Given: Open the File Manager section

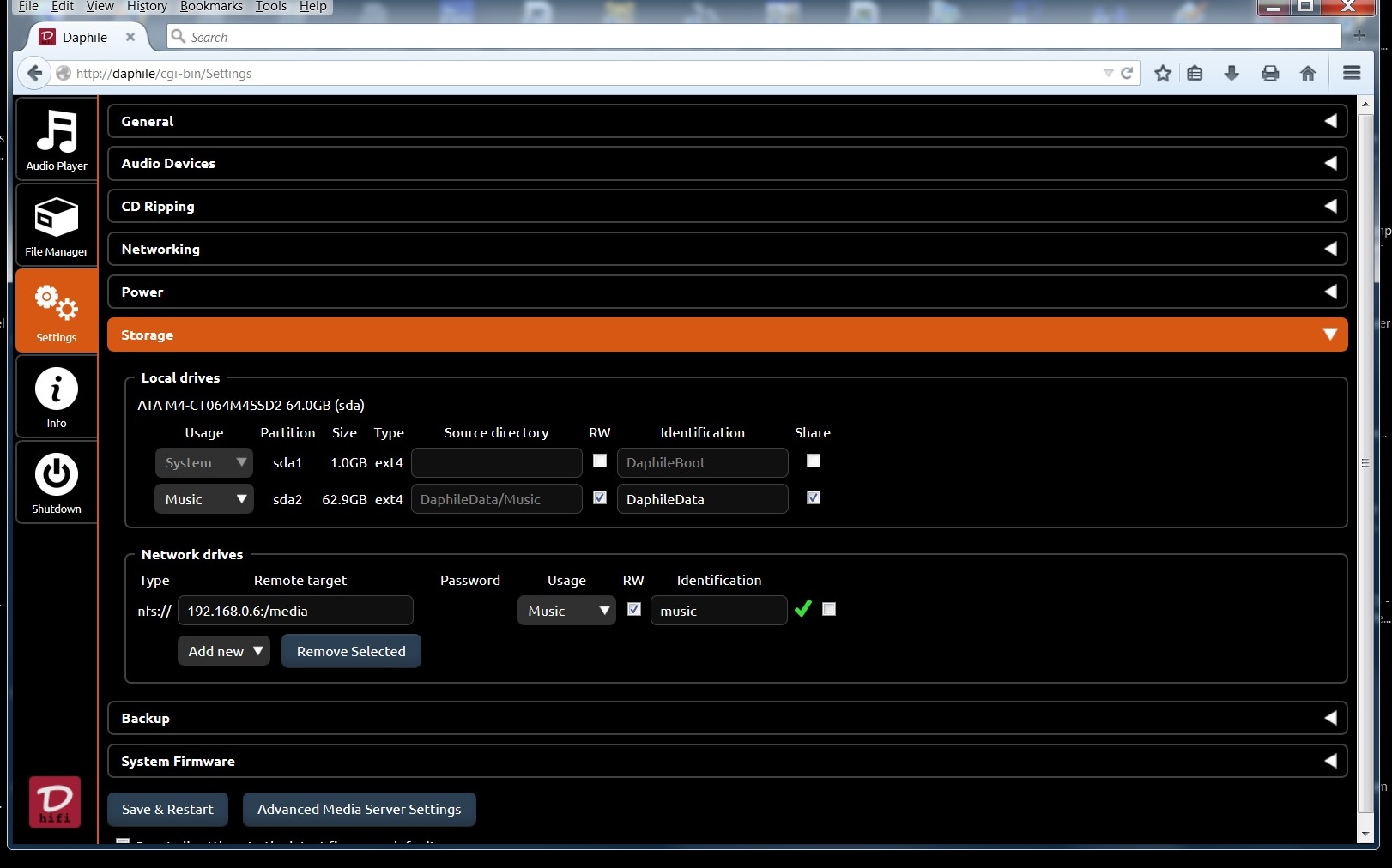Looking at the screenshot, I should point(57,225).
